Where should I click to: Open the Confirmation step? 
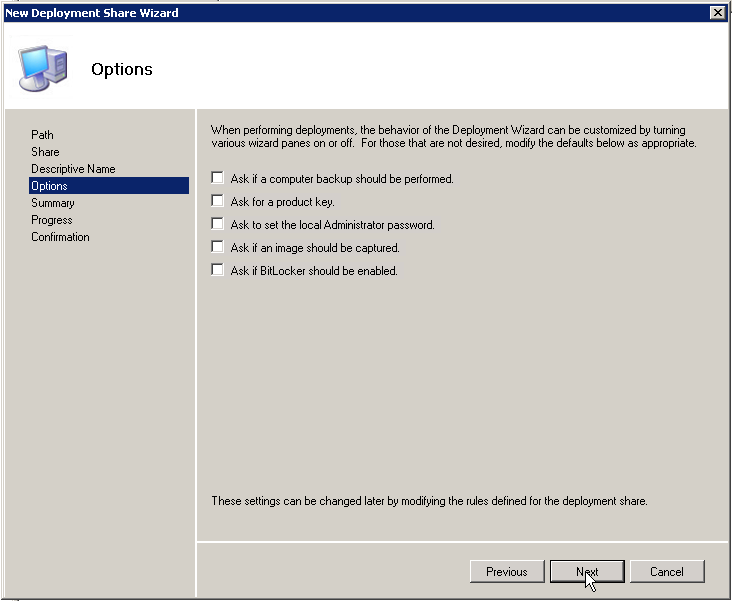60,237
